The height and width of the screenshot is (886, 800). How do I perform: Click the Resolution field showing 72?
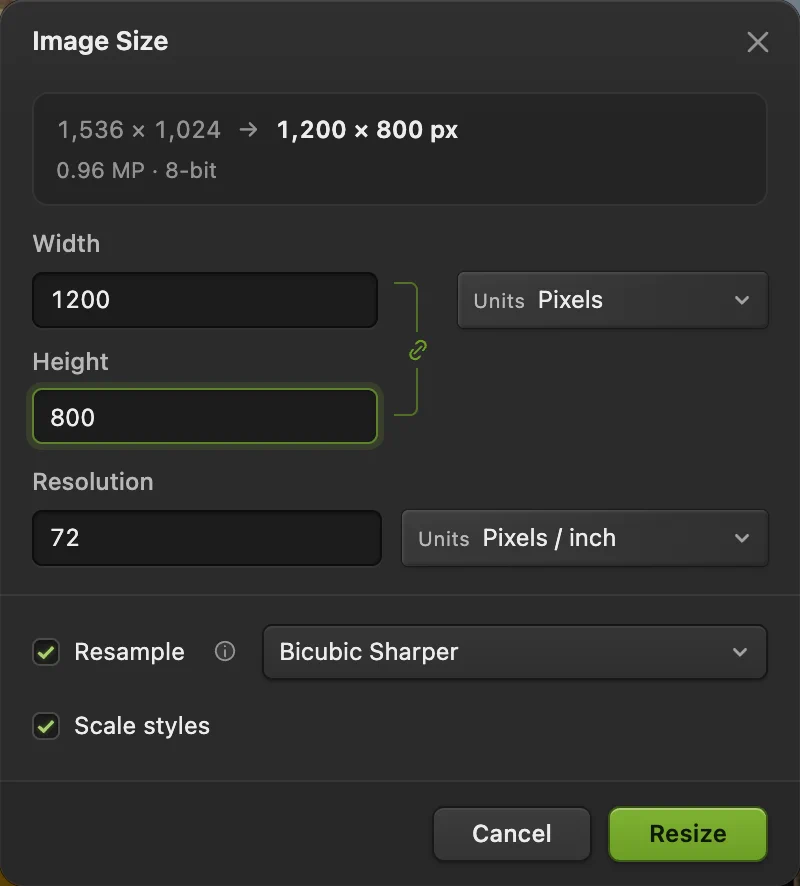point(207,538)
